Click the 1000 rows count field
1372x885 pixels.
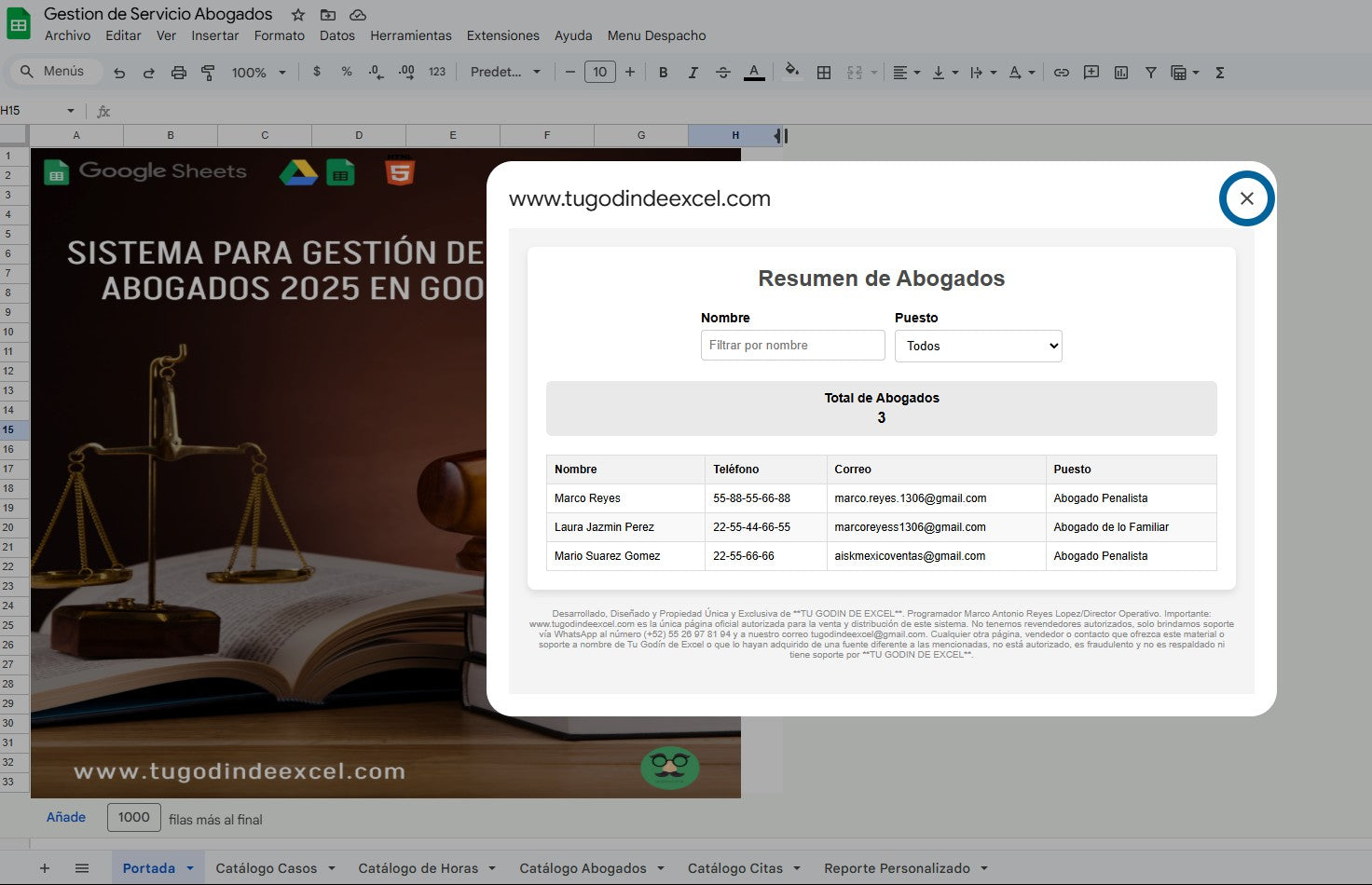(134, 817)
